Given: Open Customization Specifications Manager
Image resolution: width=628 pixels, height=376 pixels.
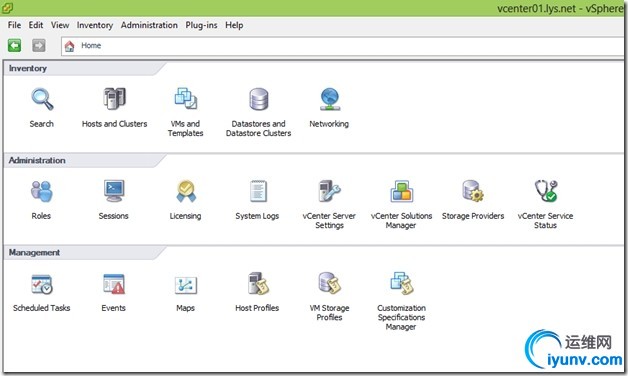Looking at the screenshot, I should 402,283.
